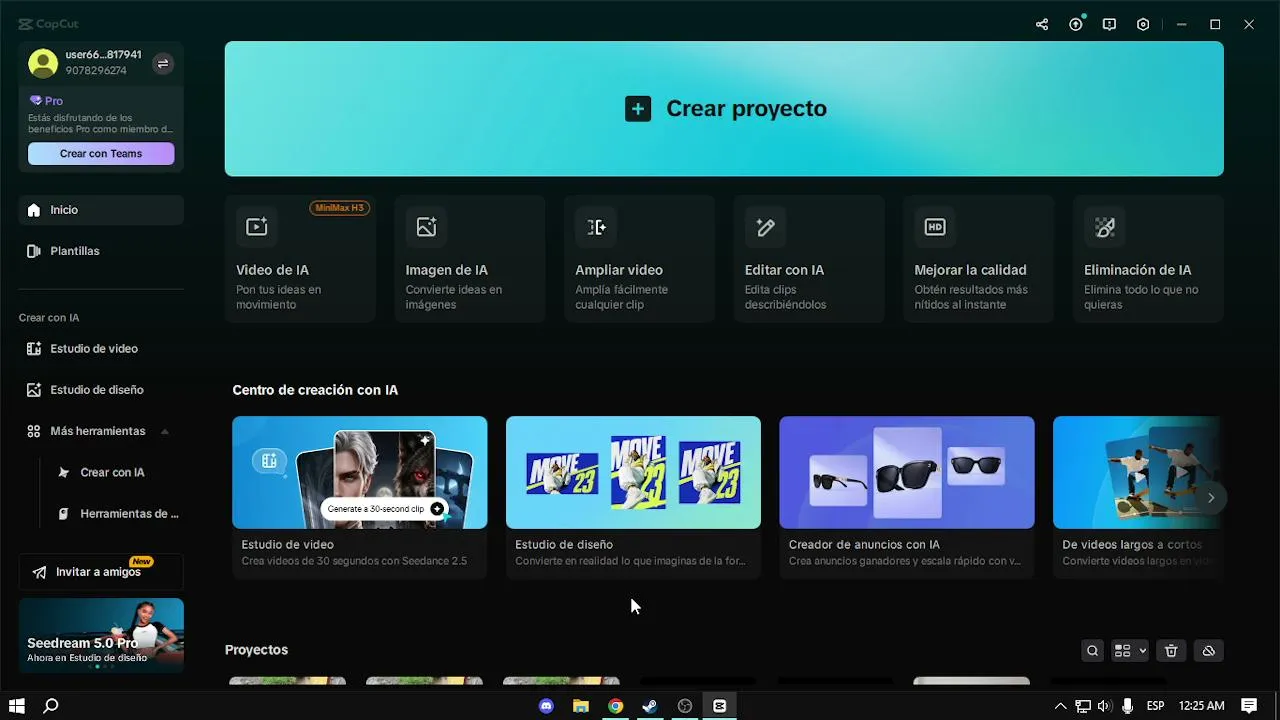Click the username user66...817941
The width and height of the screenshot is (1280, 720).
(103, 55)
